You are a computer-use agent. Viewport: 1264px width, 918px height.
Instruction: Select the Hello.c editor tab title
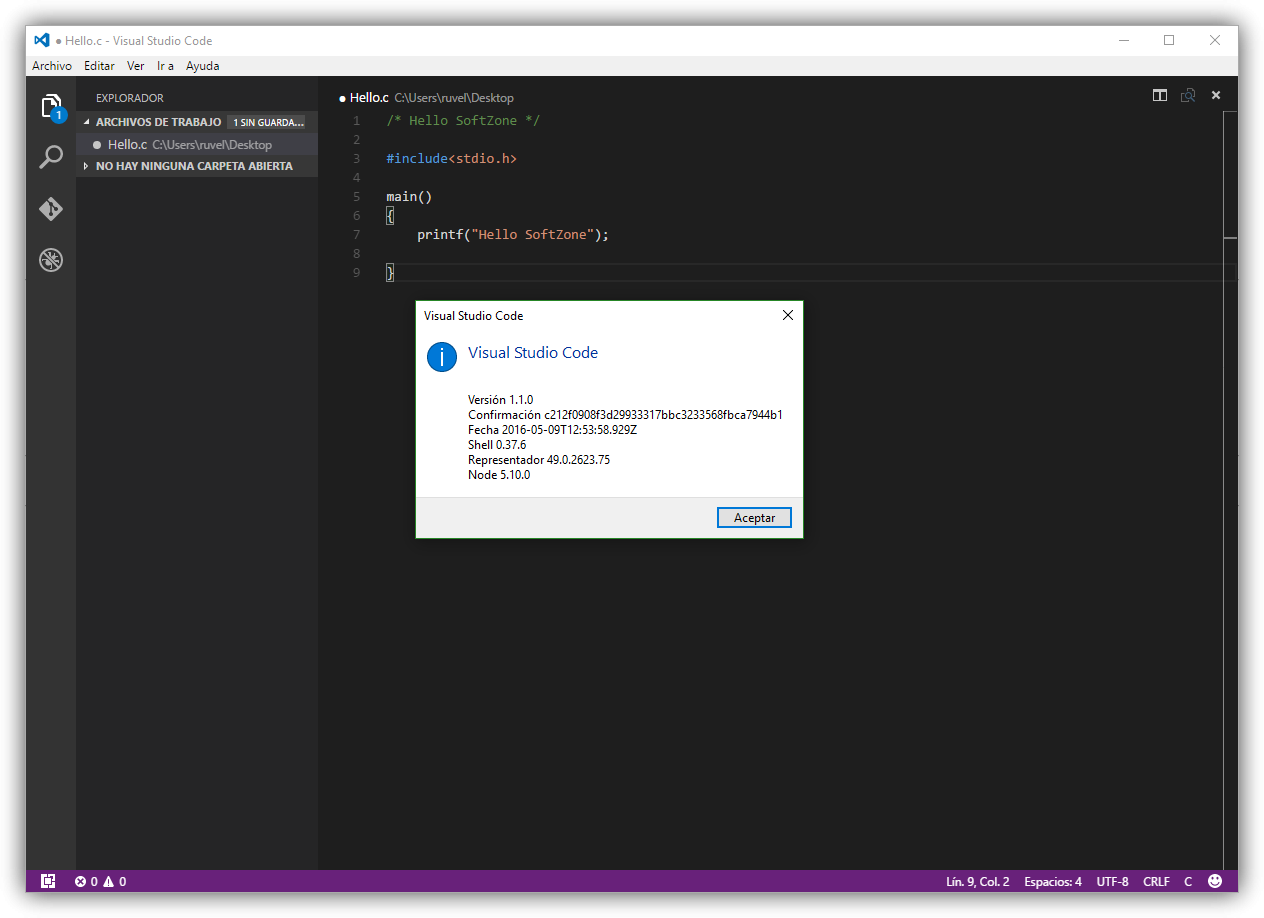tap(369, 98)
